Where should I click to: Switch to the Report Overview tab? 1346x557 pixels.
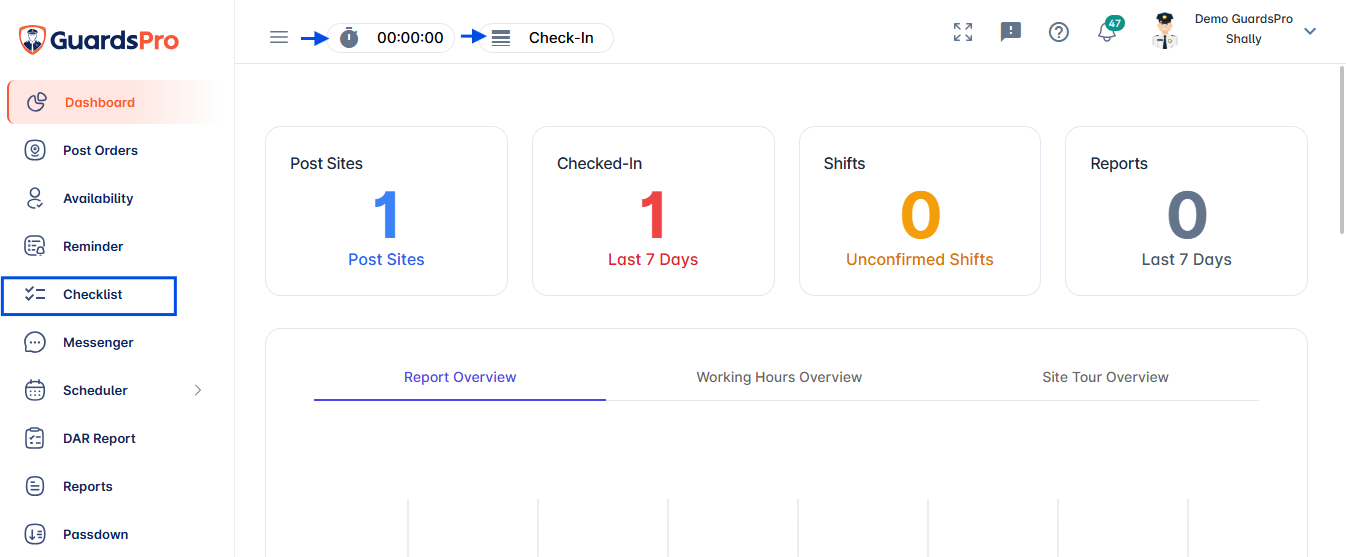point(460,377)
